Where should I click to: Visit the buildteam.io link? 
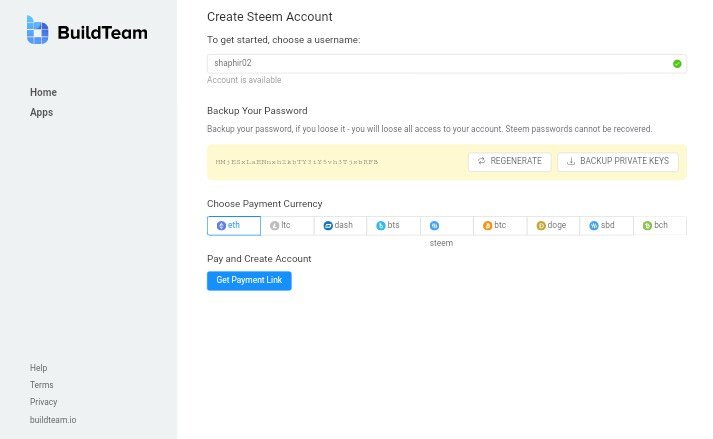tap(53, 420)
